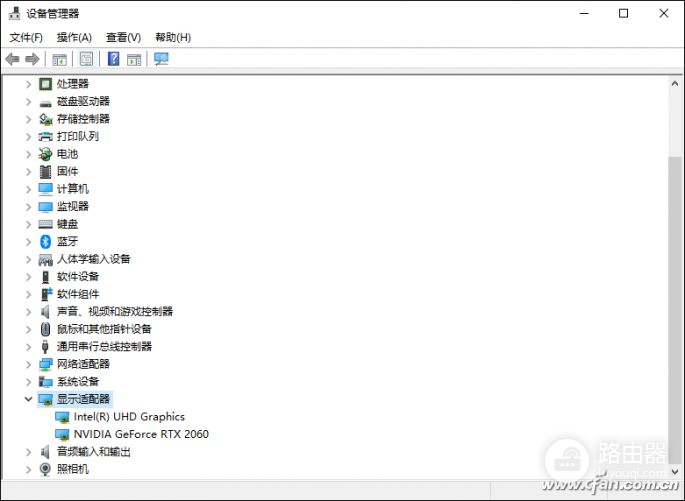Expand the 网络适配器 node

(28, 364)
